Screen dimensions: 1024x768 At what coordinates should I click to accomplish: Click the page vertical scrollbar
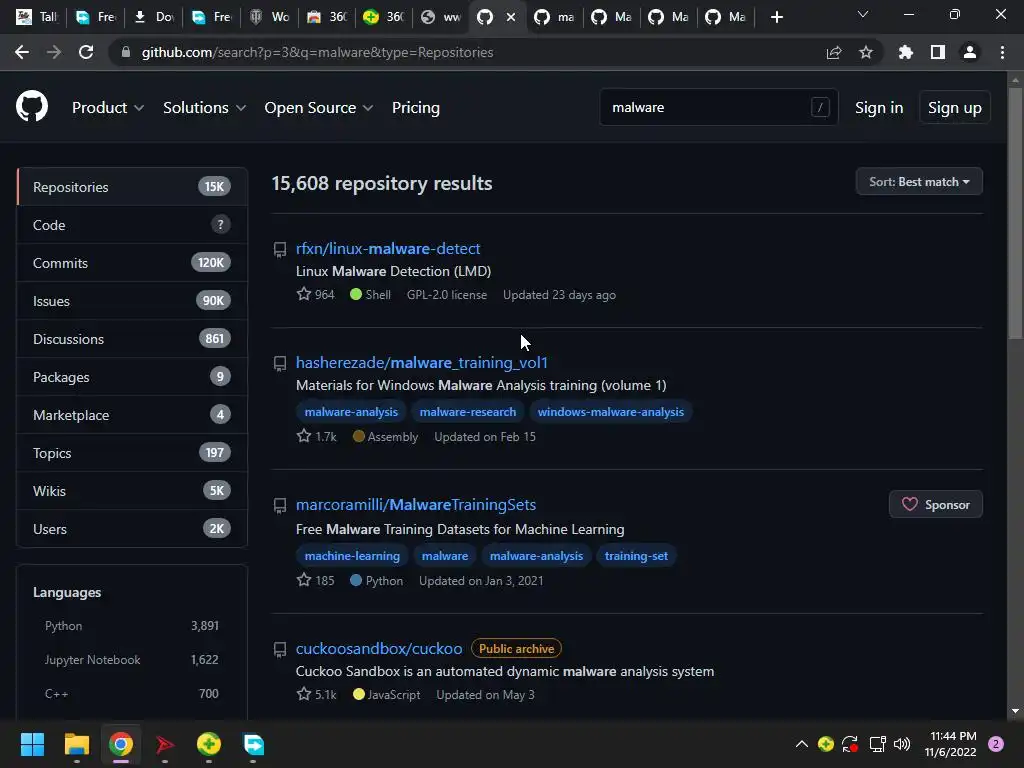click(1015, 213)
